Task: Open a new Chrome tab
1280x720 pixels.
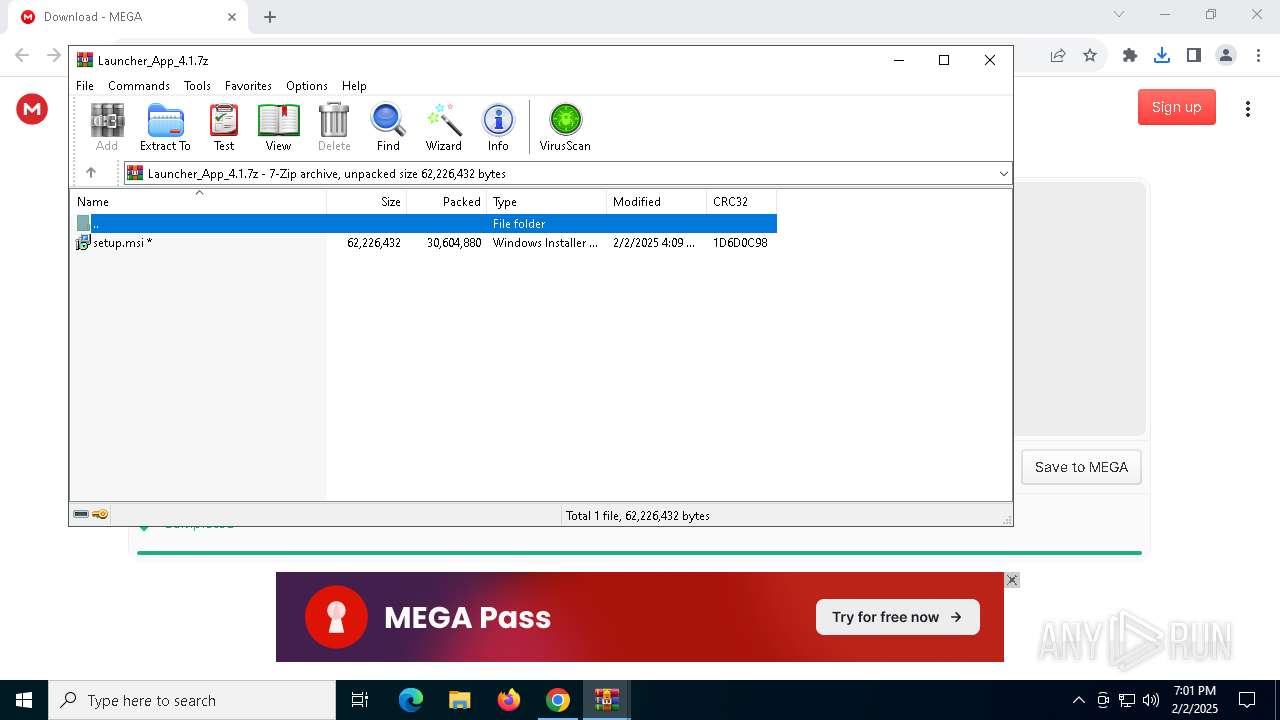Action: coord(270,17)
